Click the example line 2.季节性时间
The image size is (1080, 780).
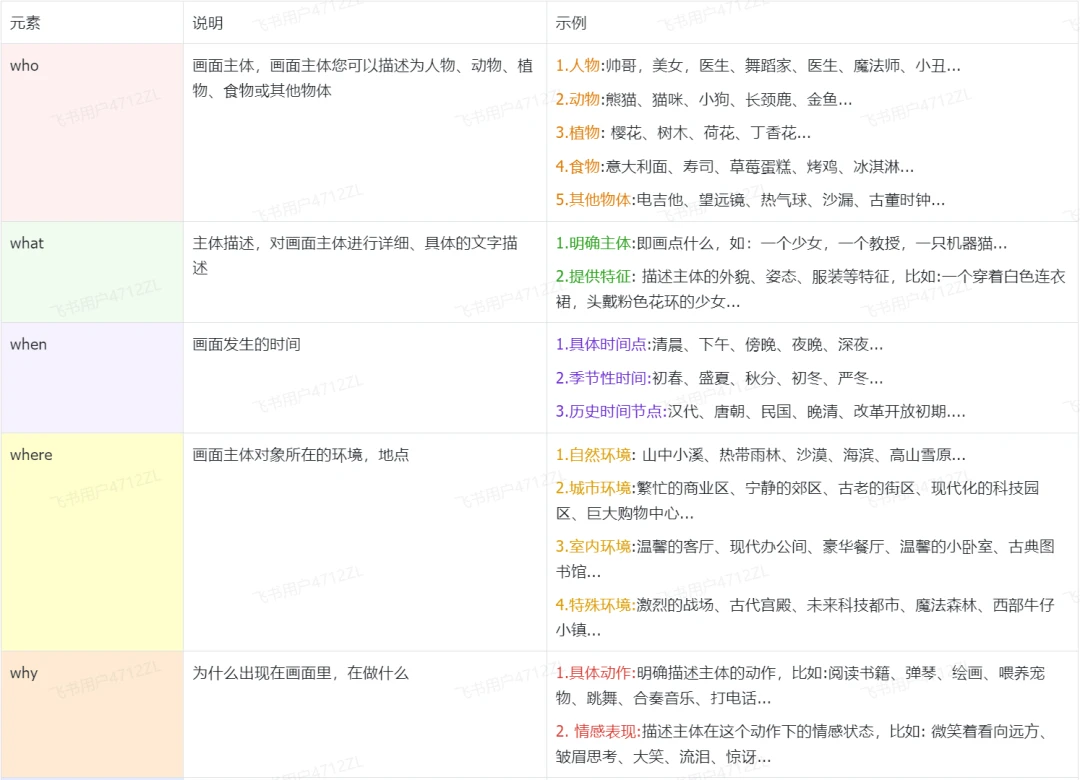[x=719, y=378]
